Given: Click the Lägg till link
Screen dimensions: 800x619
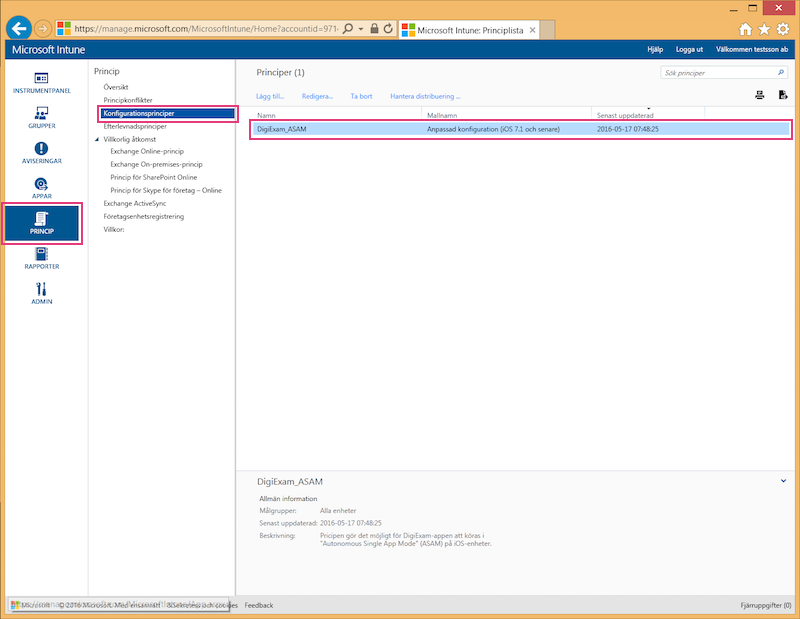Looking at the screenshot, I should pyautogui.click(x=270, y=96).
